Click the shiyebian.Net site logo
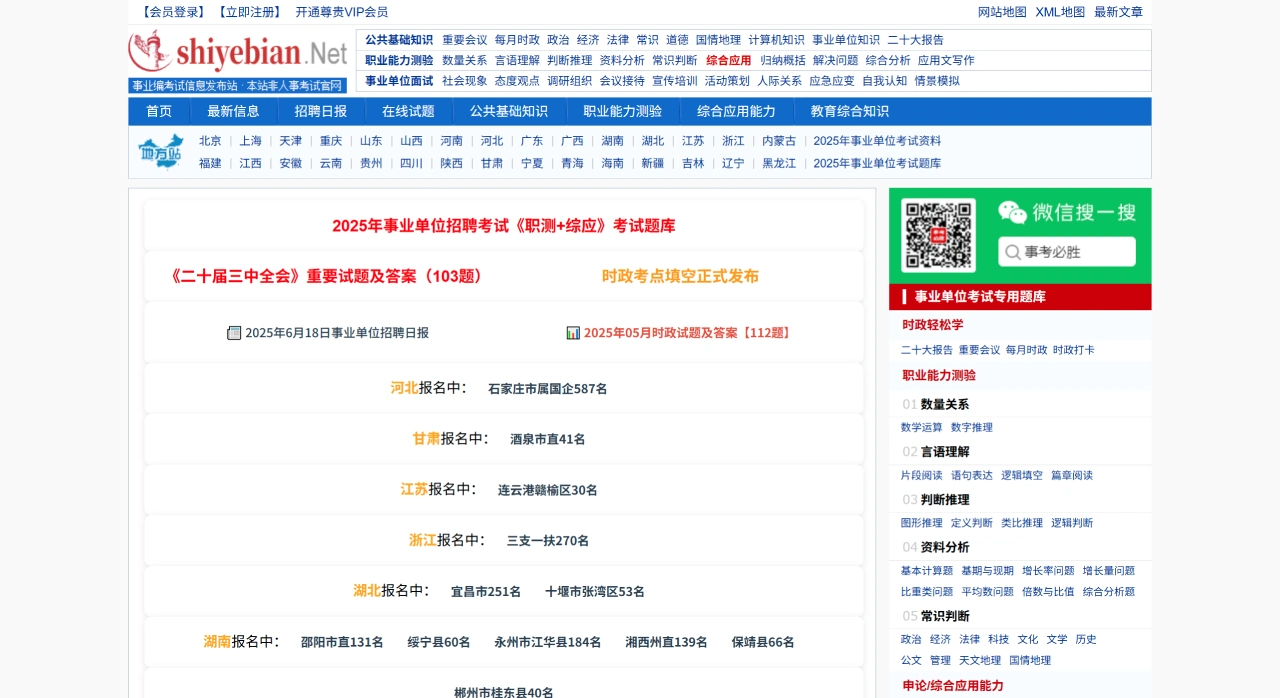This screenshot has width=1280, height=698. [x=238, y=51]
